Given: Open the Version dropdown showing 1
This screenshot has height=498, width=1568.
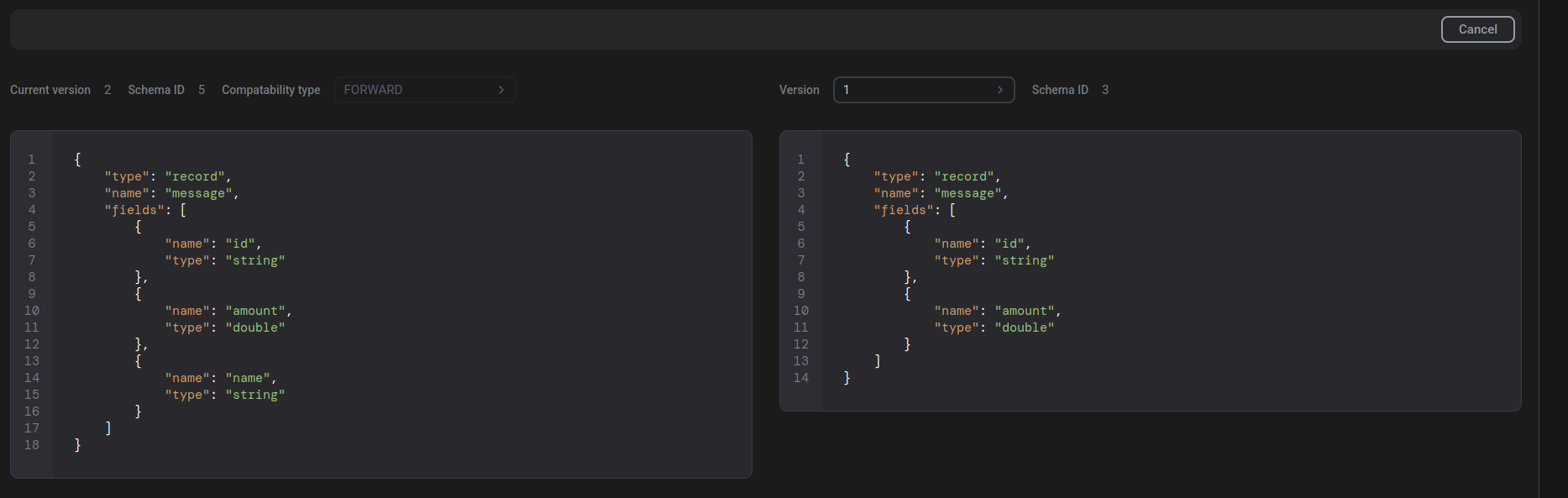Looking at the screenshot, I should pyautogui.click(x=924, y=90).
